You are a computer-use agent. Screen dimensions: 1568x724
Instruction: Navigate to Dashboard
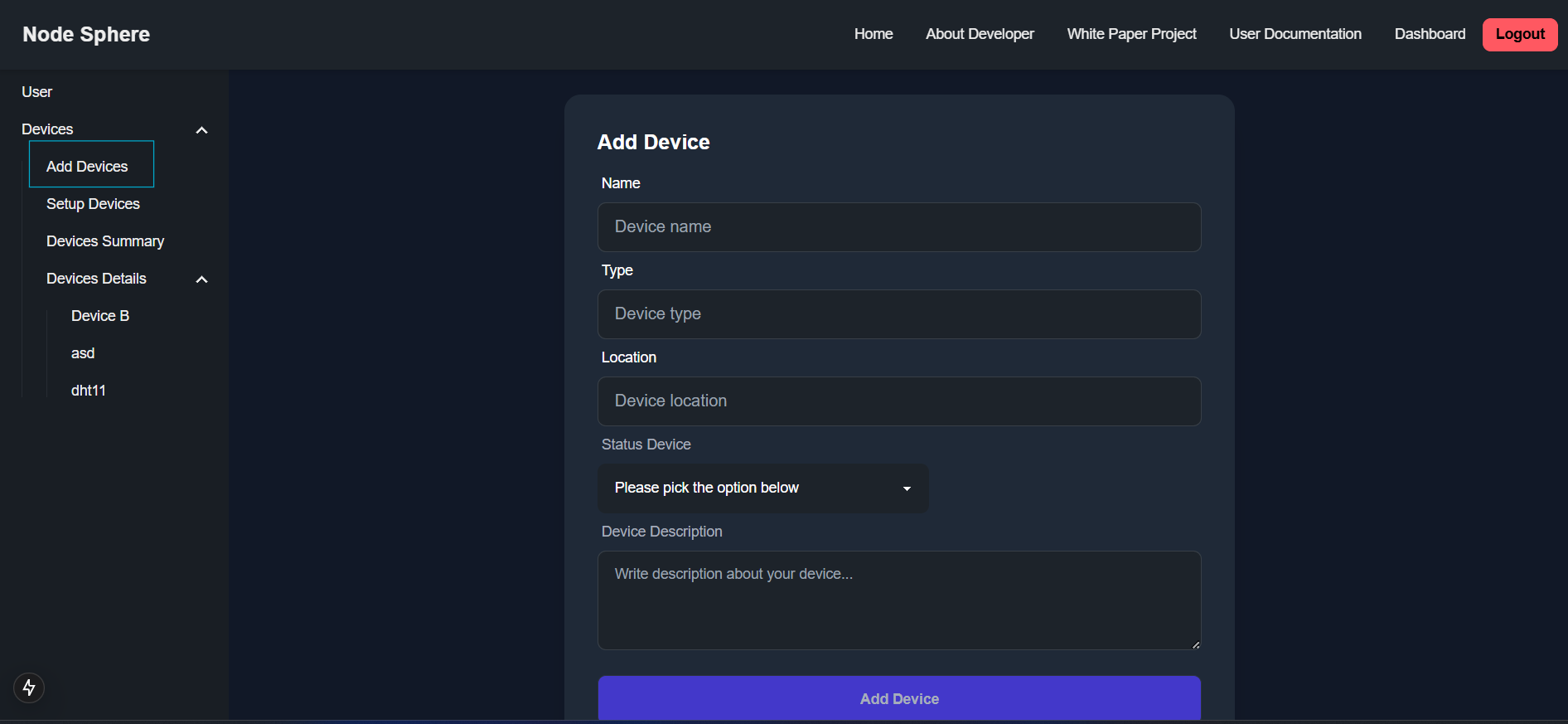(1430, 34)
